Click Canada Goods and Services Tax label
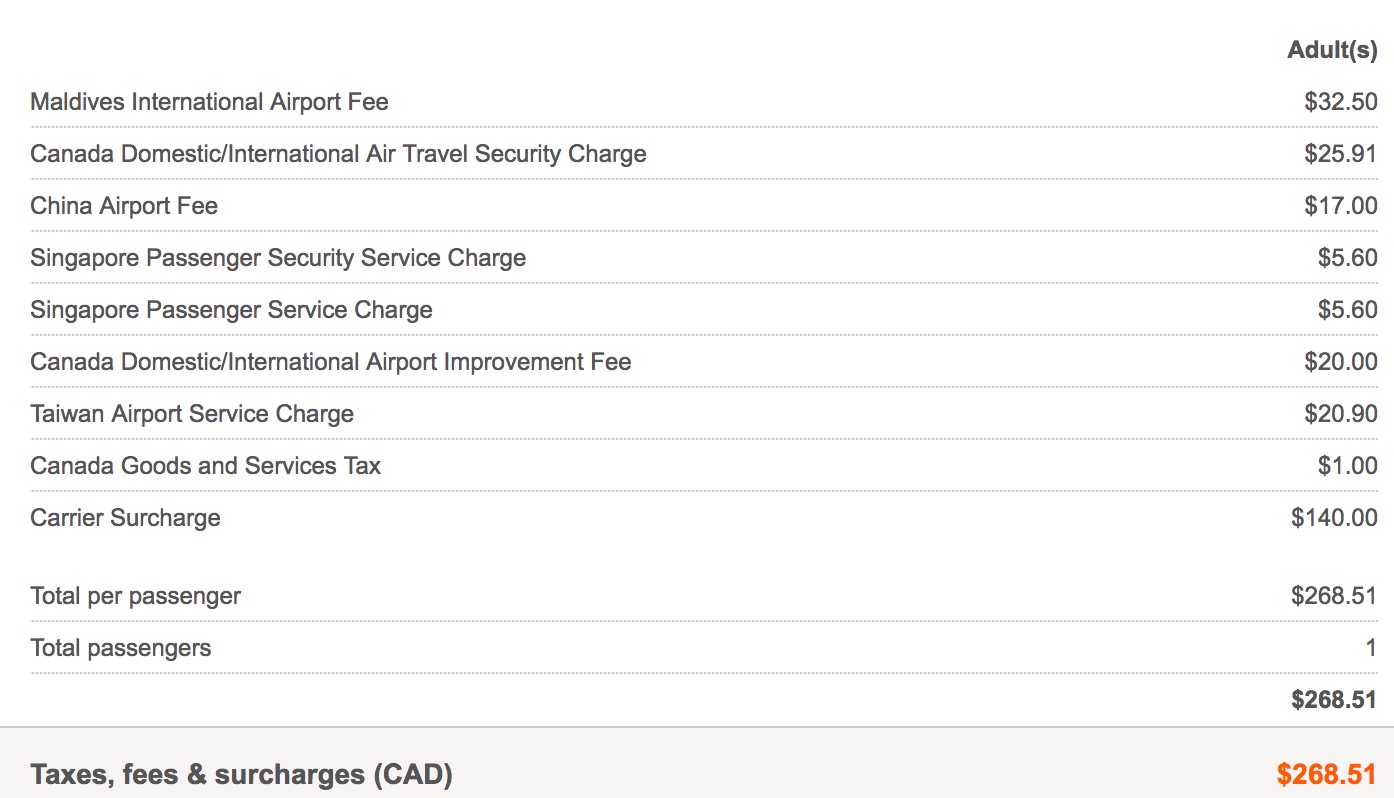The width and height of the screenshot is (1394, 798). (205, 466)
